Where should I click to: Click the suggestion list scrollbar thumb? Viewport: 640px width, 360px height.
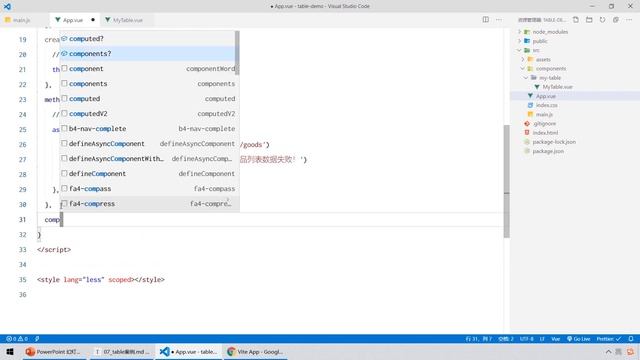tap(237, 53)
